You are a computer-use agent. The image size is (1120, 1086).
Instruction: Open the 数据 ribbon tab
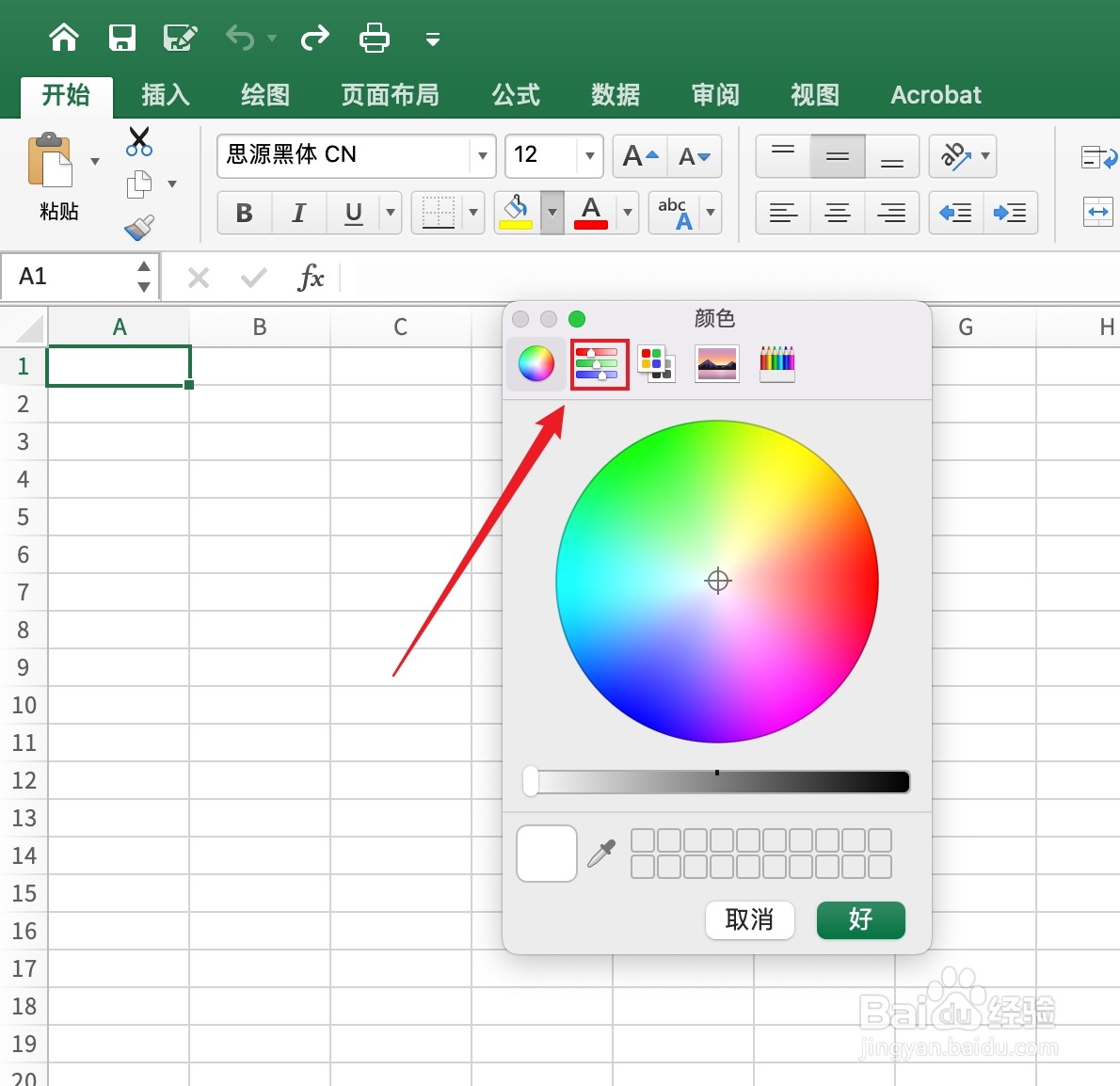click(616, 95)
